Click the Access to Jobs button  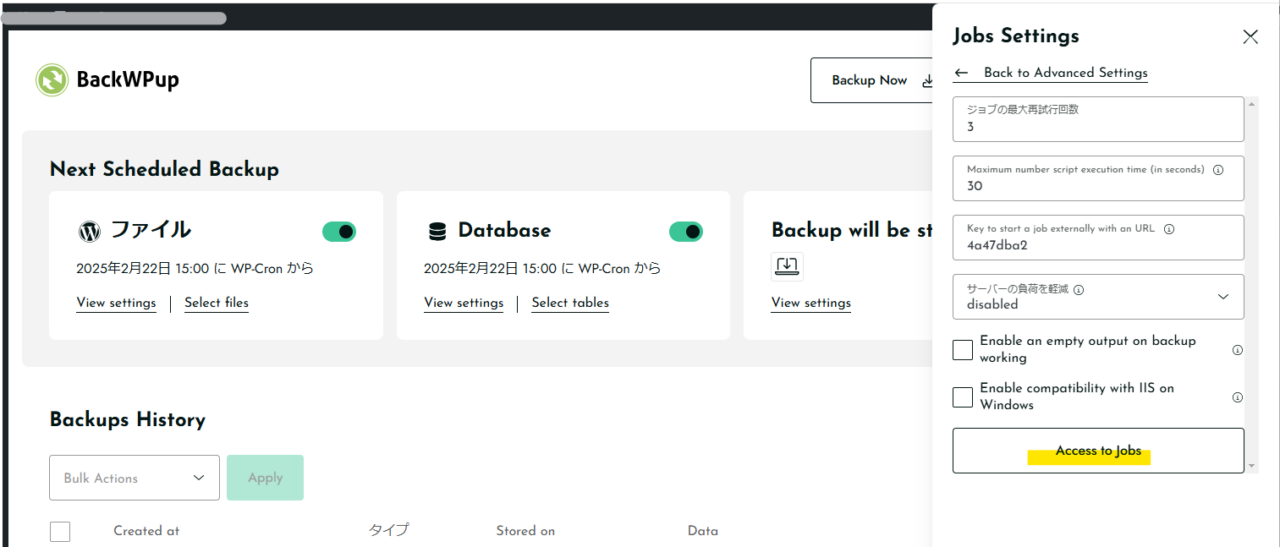point(1098,451)
